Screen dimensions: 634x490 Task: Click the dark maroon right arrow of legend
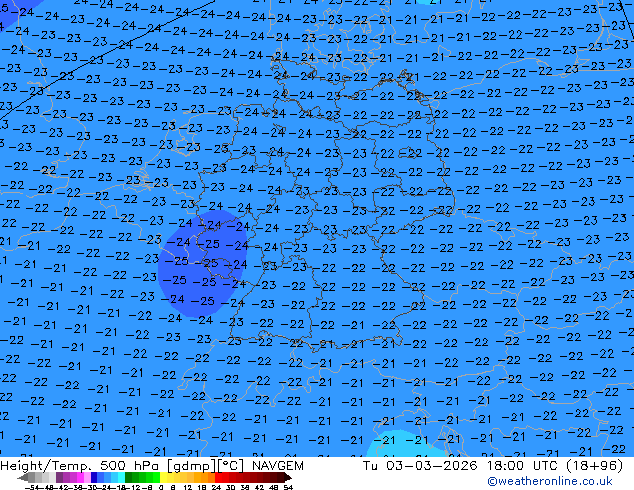pyautogui.click(x=287, y=477)
